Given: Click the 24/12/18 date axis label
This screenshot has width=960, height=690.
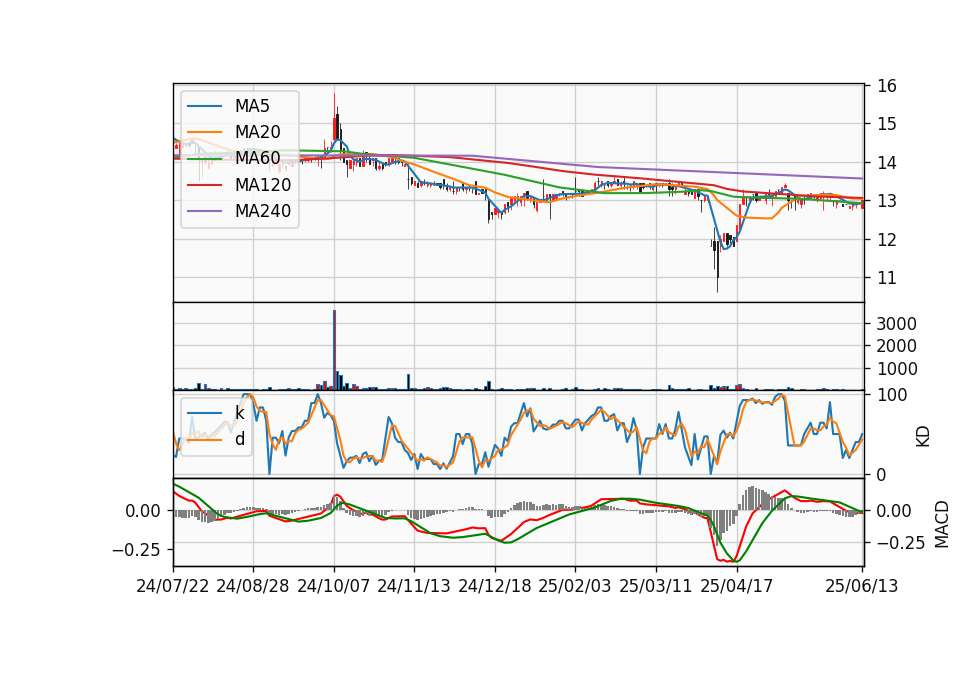Looking at the screenshot, I should pos(495,586).
